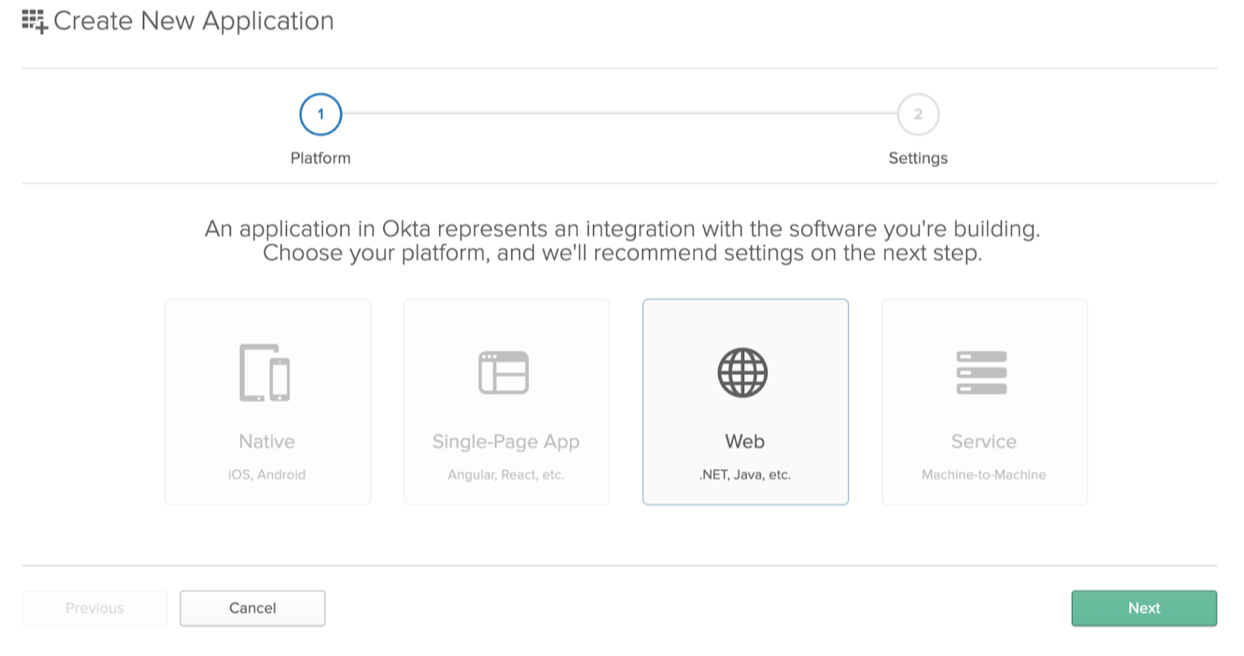Click the Settings step label
1244x656 pixels.
918,158
